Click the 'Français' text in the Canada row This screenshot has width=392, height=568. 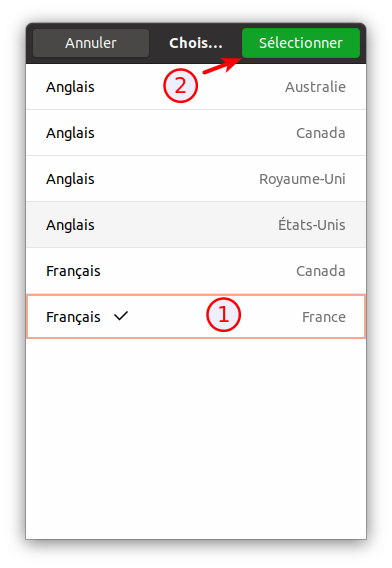(73, 271)
